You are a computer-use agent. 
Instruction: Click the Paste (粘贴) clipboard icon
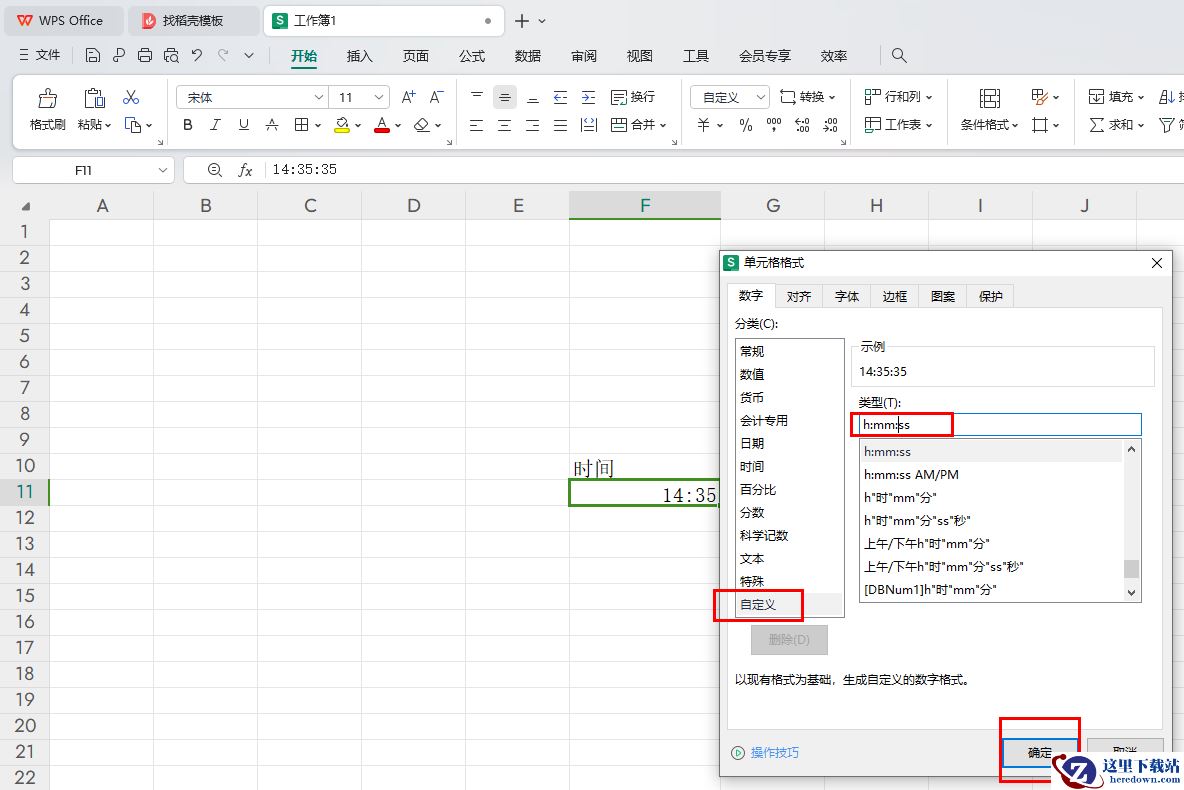[x=94, y=98]
